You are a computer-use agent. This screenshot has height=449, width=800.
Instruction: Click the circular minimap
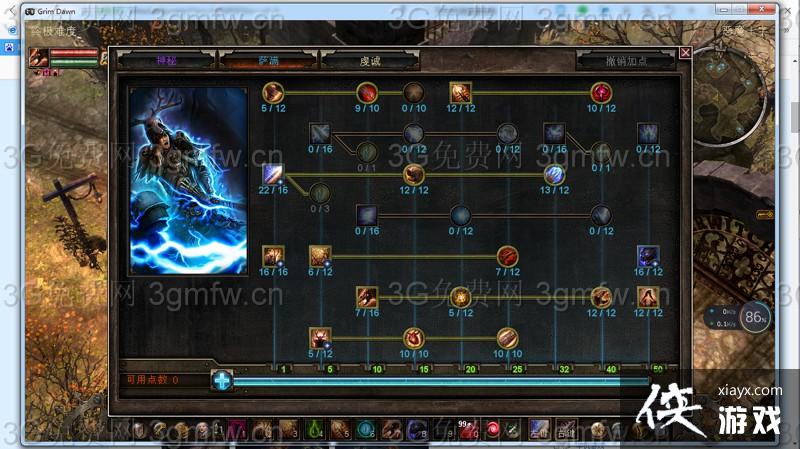coord(731,96)
